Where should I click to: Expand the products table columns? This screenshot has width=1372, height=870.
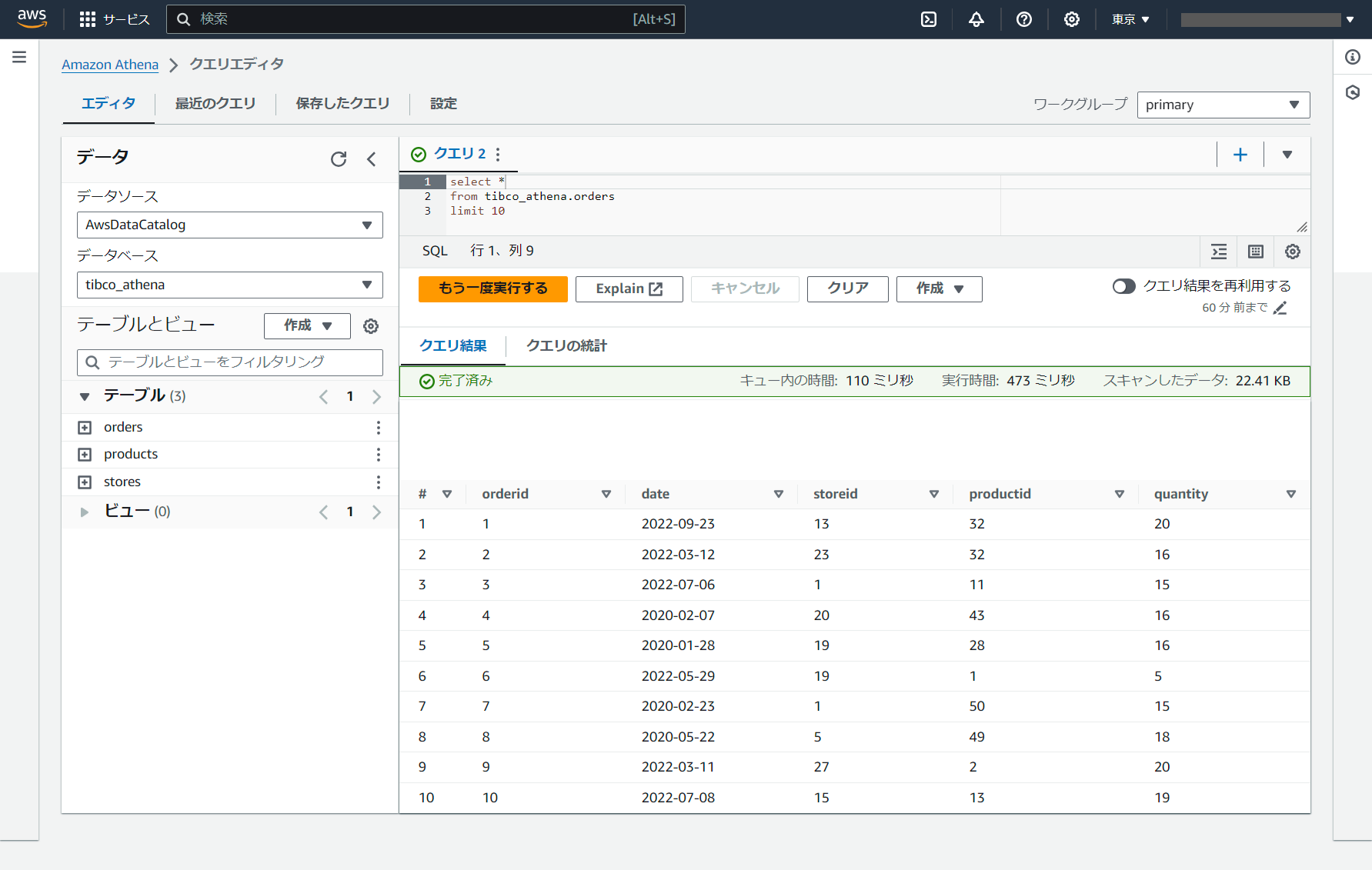pyautogui.click(x=85, y=455)
